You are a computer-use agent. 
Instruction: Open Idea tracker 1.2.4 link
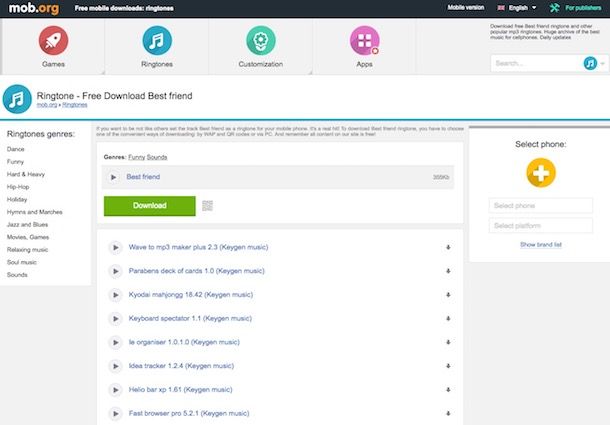(x=181, y=366)
